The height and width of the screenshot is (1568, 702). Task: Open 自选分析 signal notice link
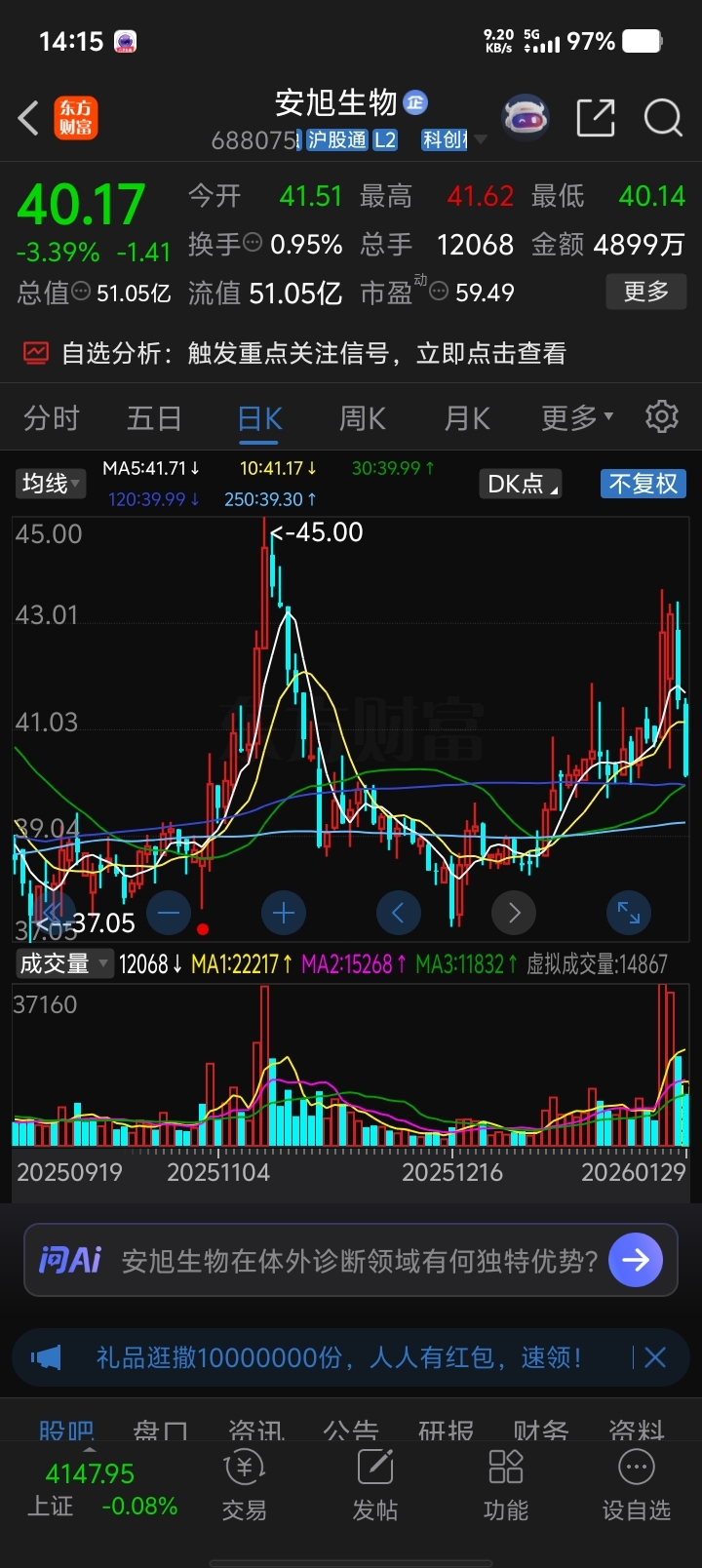(313, 352)
